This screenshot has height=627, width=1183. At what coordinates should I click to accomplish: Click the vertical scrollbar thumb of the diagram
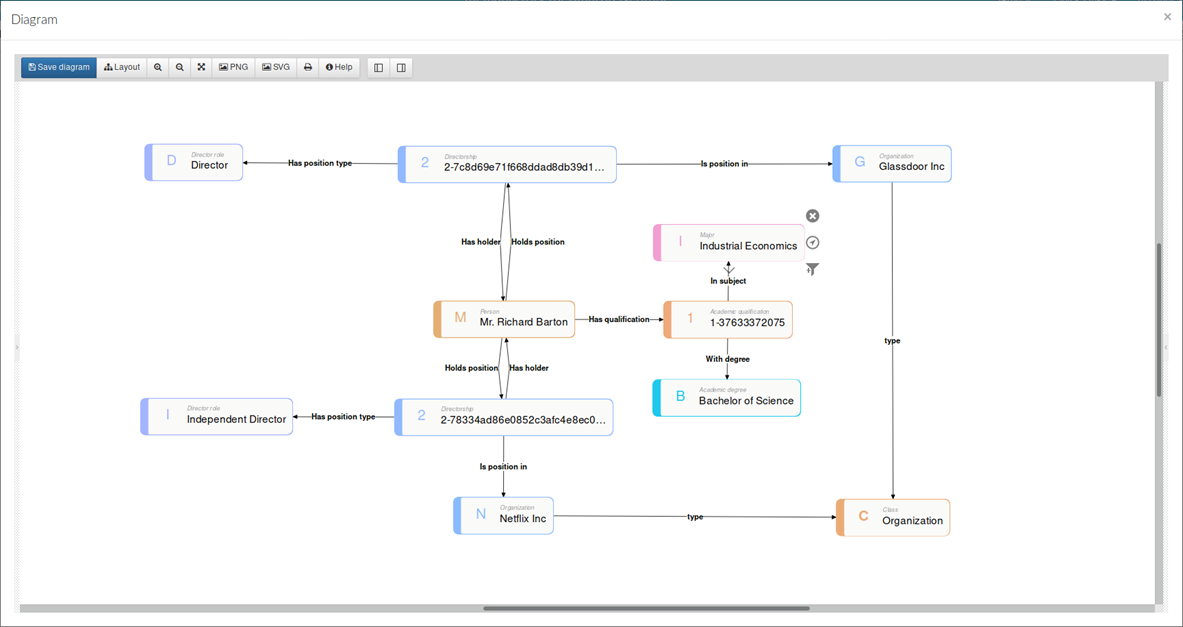(1160, 320)
